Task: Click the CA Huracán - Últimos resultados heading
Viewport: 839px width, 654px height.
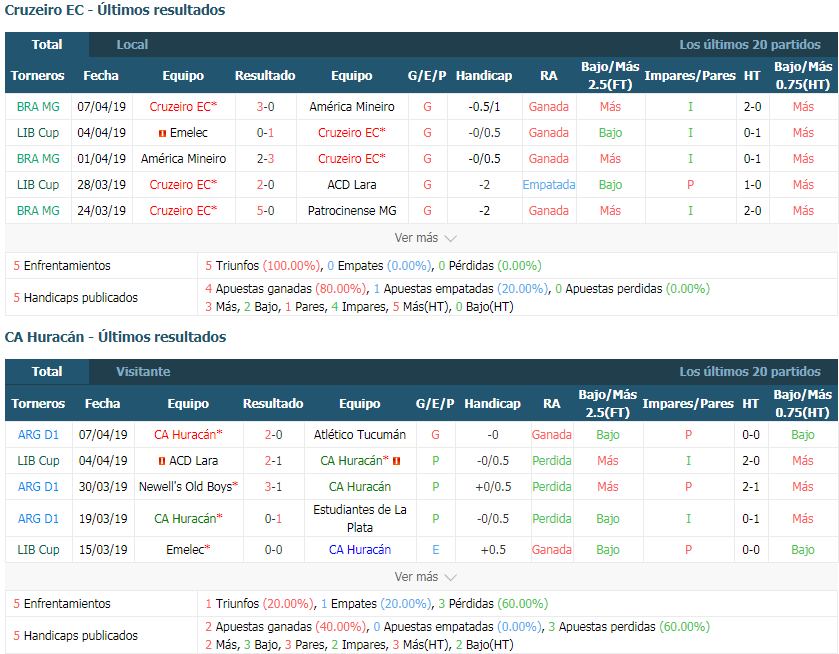Action: click(115, 337)
